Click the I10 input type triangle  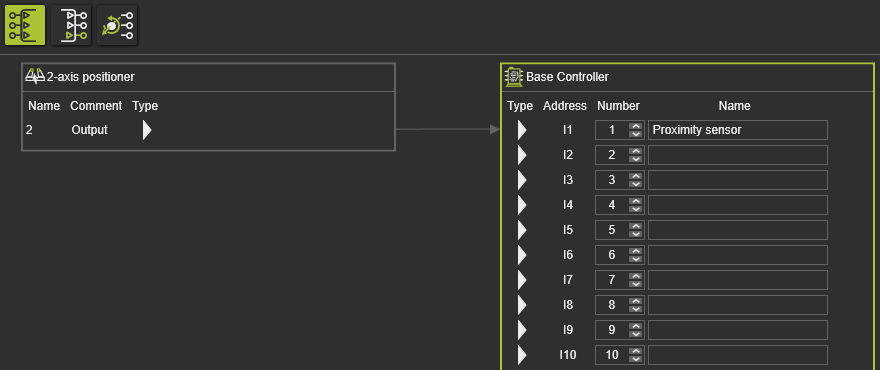pyautogui.click(x=522, y=355)
